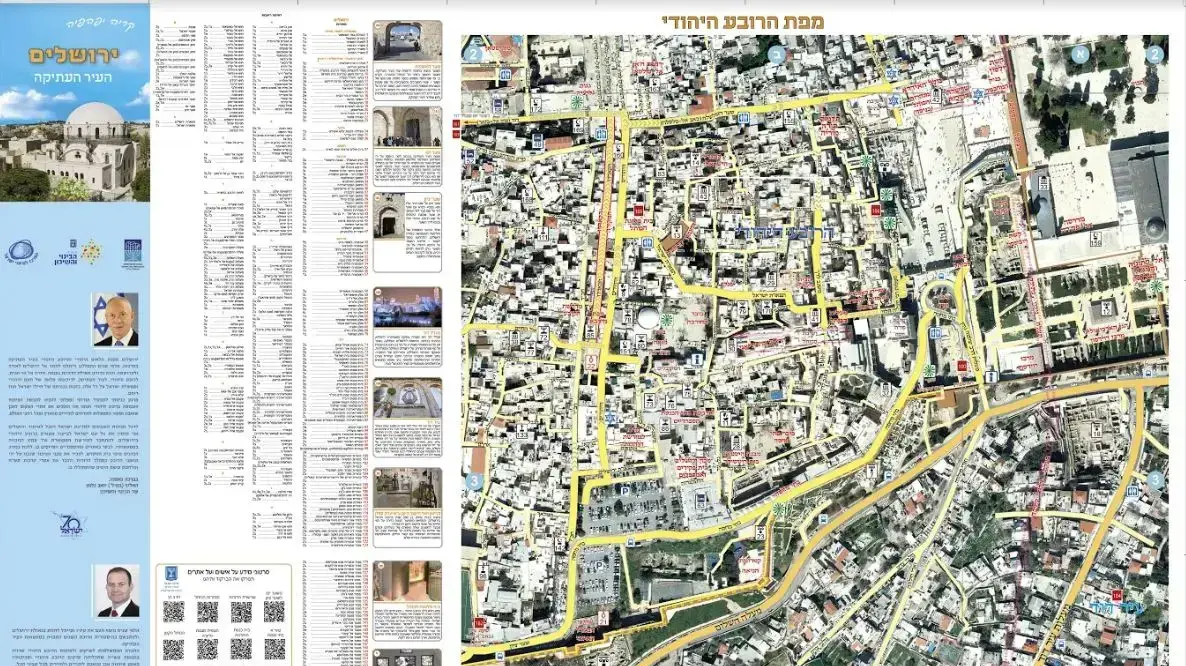Image resolution: width=1186 pixels, height=666 pixels.
Task: Click the circled ב grid marker
Action: pos(777,54)
